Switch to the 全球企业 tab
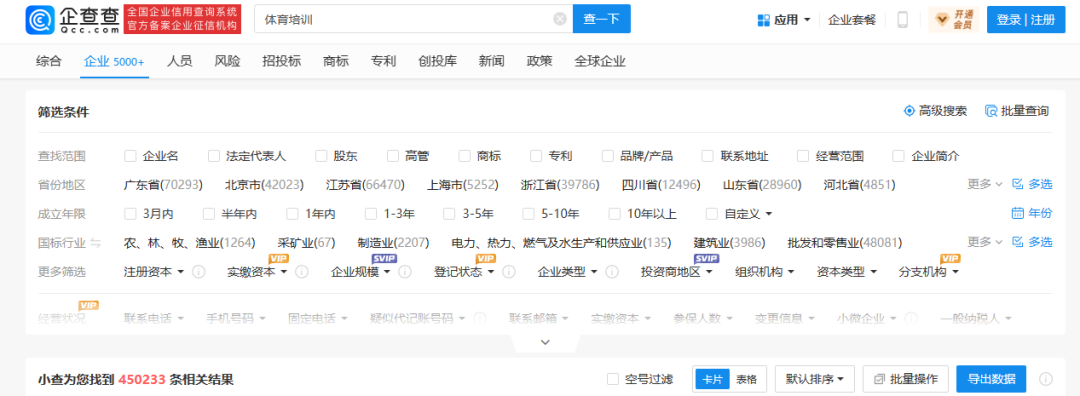The height and width of the screenshot is (396, 1080). point(600,61)
